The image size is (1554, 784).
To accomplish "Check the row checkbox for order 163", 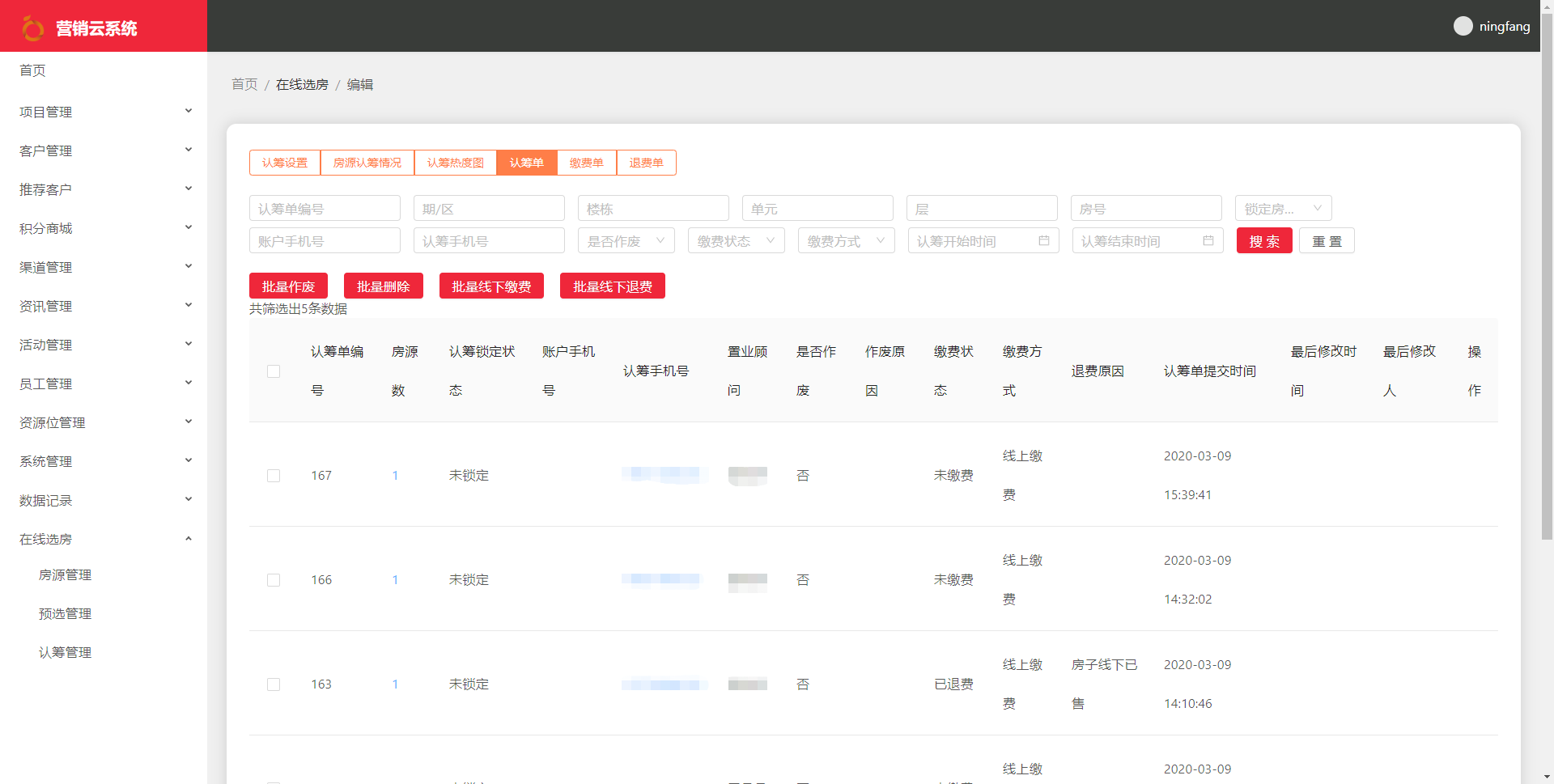I will pos(274,684).
